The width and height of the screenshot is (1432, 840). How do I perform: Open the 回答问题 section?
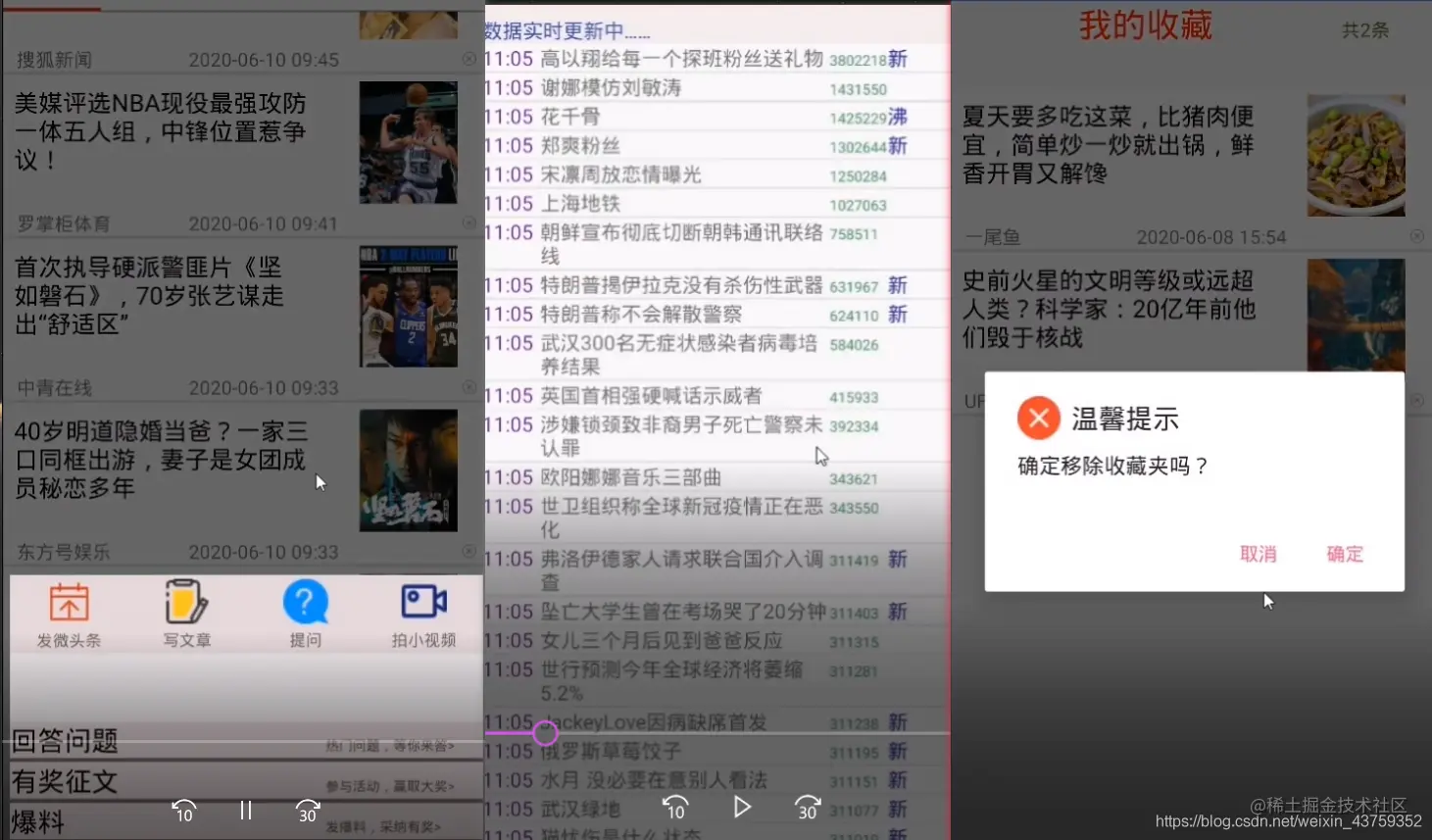point(65,742)
